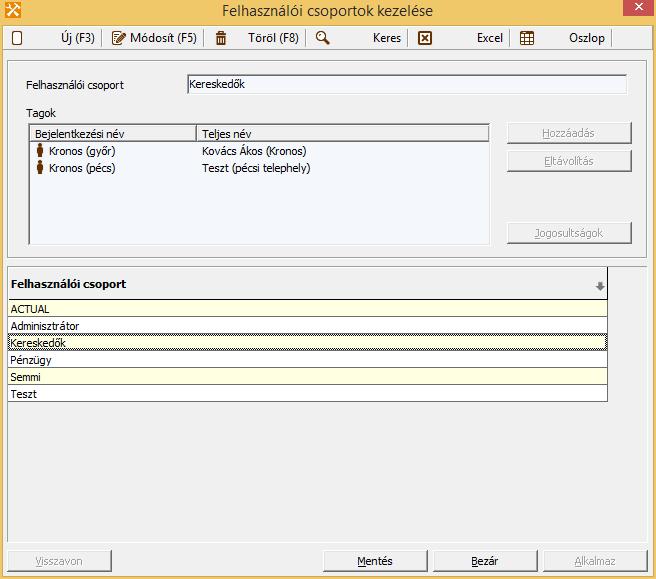Select the ACTUAL group row

pos(308,309)
